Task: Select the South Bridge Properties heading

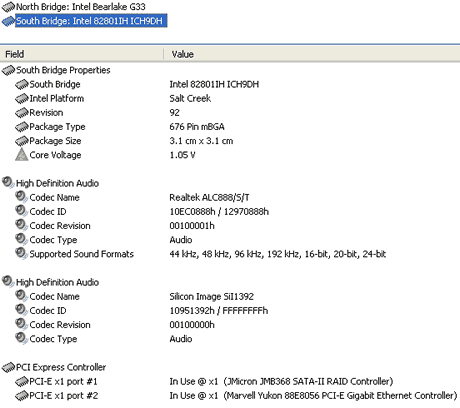Action: (63, 70)
